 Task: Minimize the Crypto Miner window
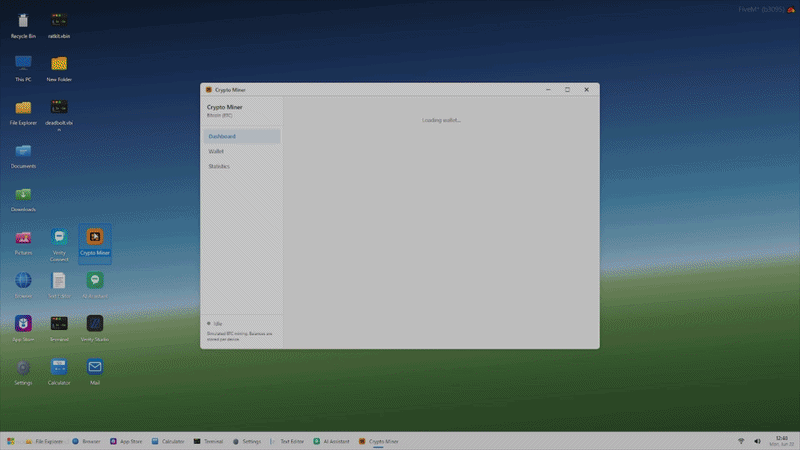(x=548, y=90)
